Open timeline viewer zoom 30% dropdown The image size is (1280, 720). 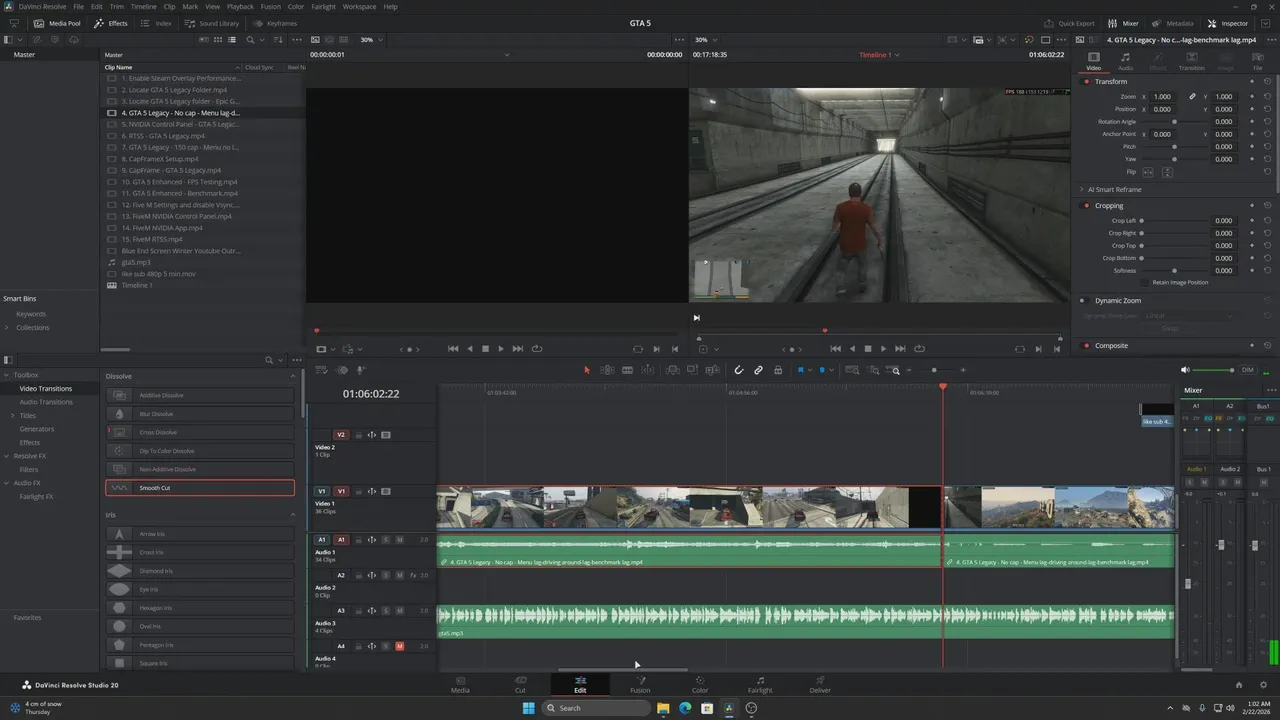coord(705,40)
